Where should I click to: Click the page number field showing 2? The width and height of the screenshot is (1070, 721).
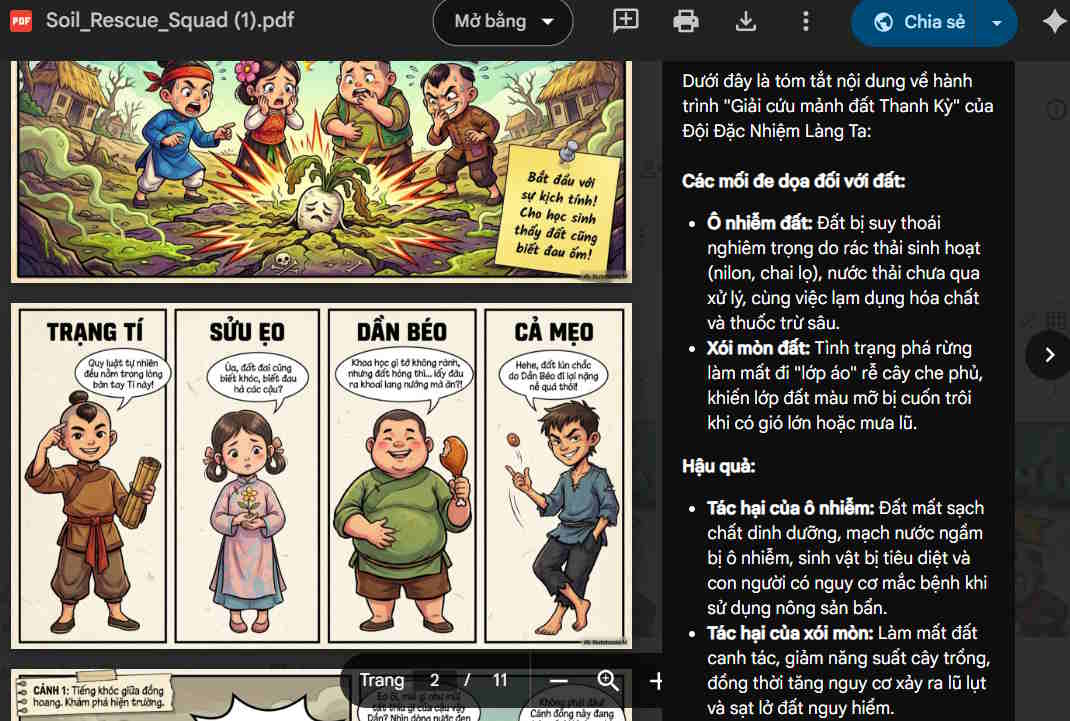point(434,680)
